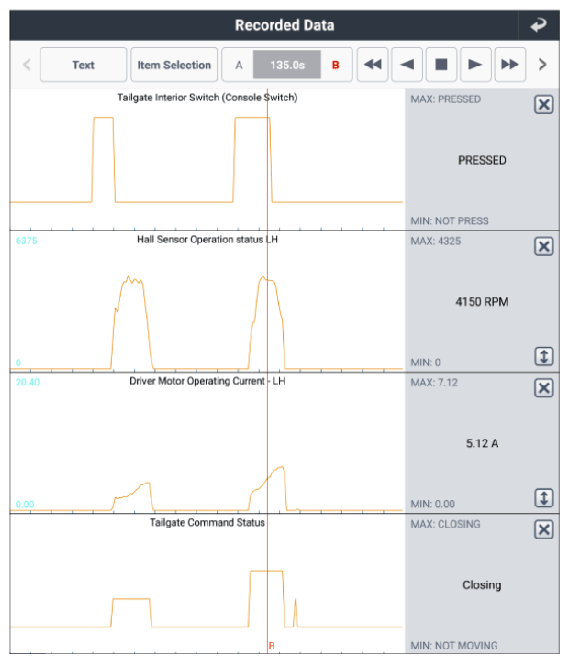Click the 135.0s time display

[287, 65]
